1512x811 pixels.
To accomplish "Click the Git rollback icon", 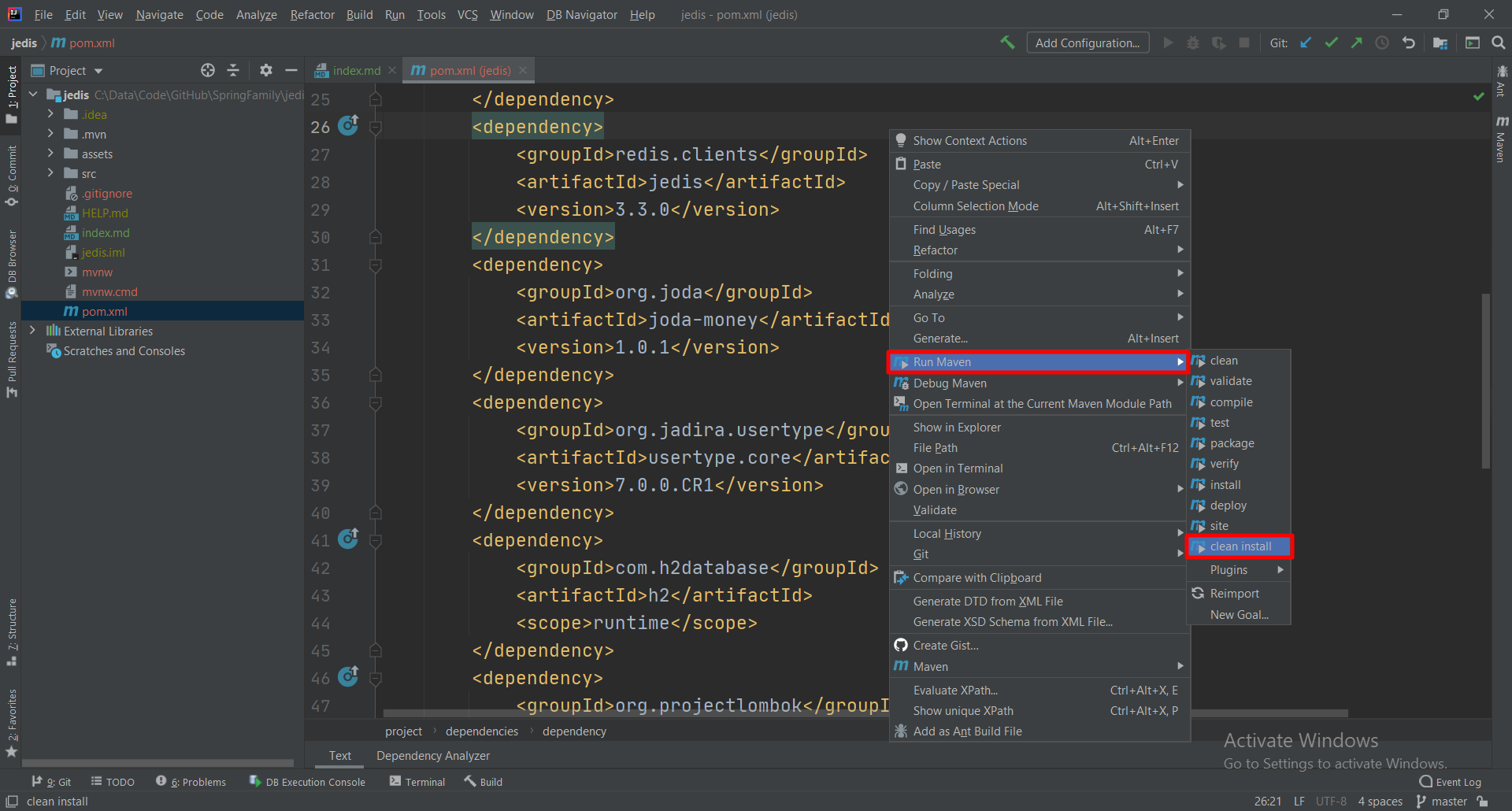I will (1408, 43).
